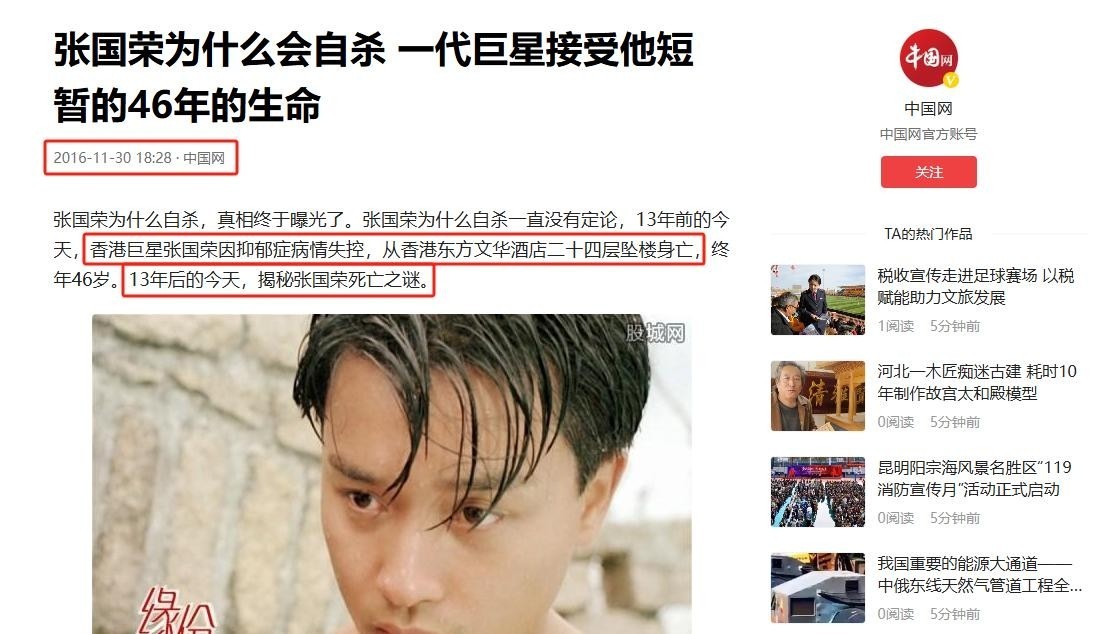The width and height of the screenshot is (1106, 634).
Task: Open article 昆明阳宗海风景名胜区119消防宣传月
Action: tap(974, 478)
